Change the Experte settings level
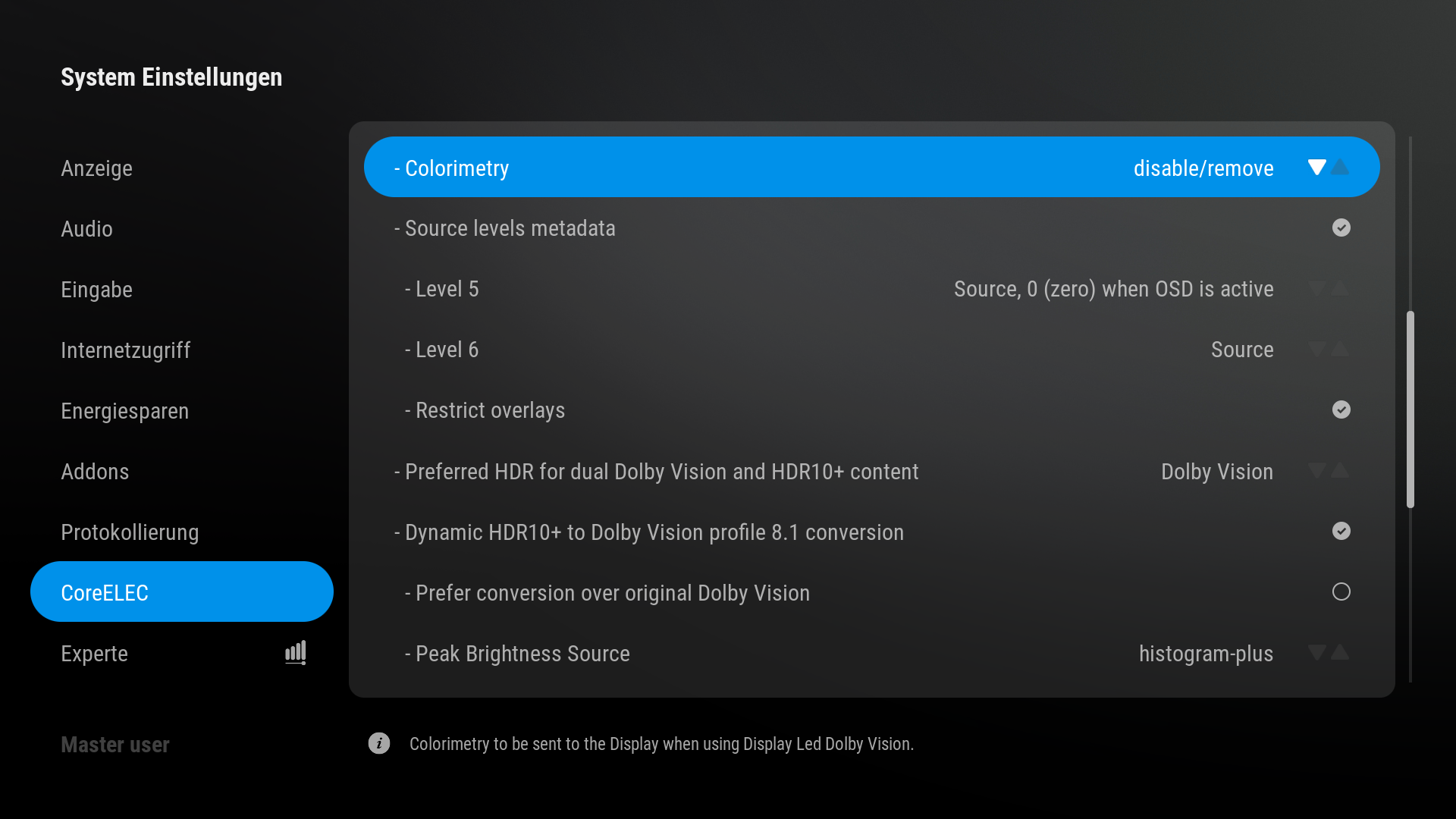1456x819 pixels. coord(182,653)
